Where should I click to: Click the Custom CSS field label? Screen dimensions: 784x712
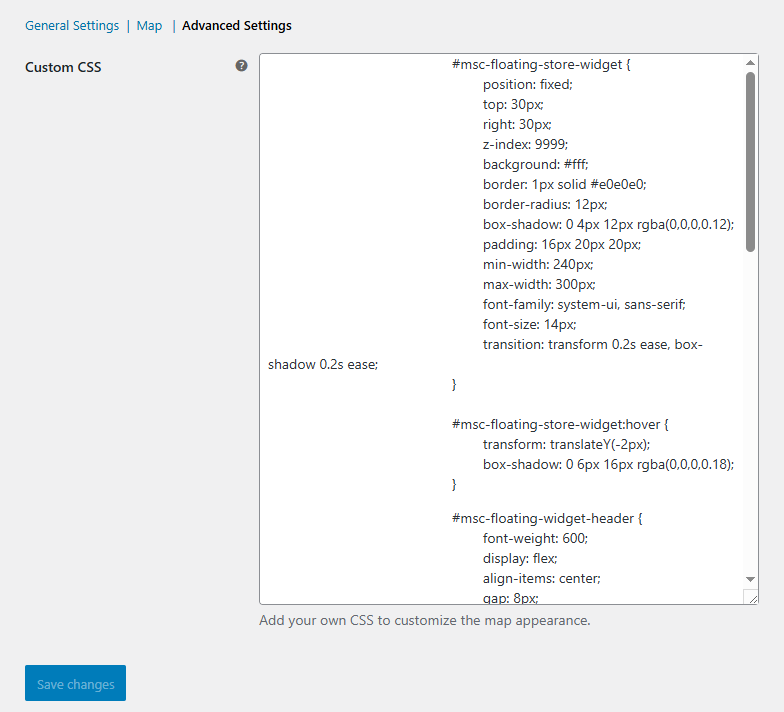click(x=63, y=67)
